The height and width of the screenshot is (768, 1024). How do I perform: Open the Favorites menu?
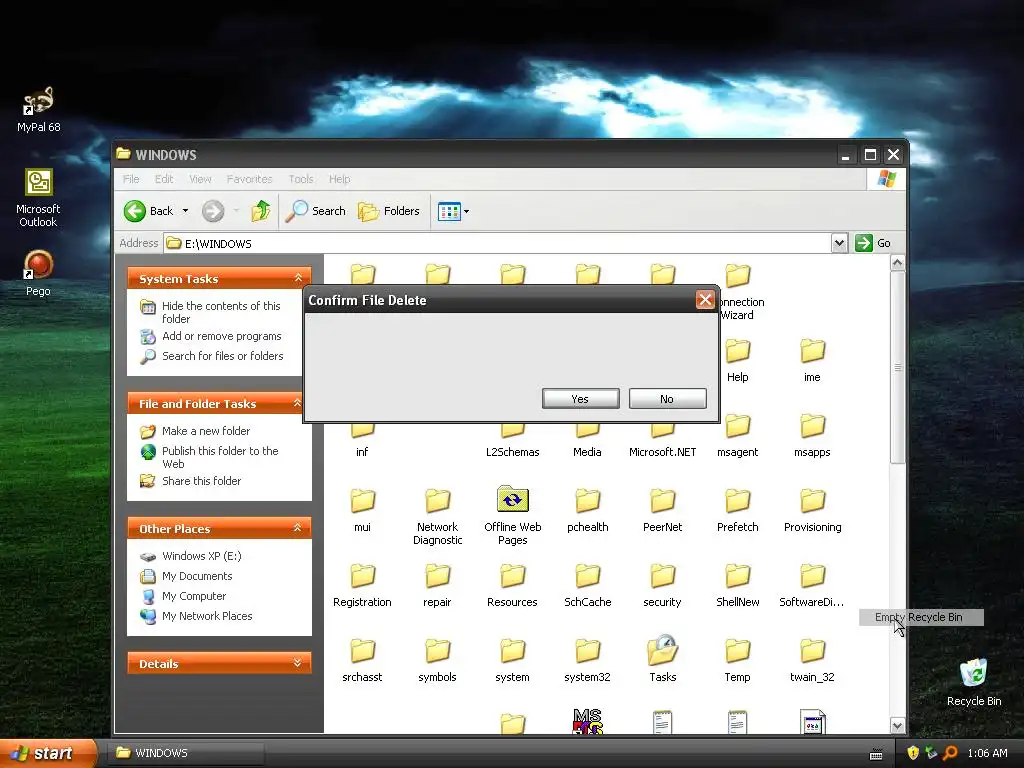(x=249, y=179)
